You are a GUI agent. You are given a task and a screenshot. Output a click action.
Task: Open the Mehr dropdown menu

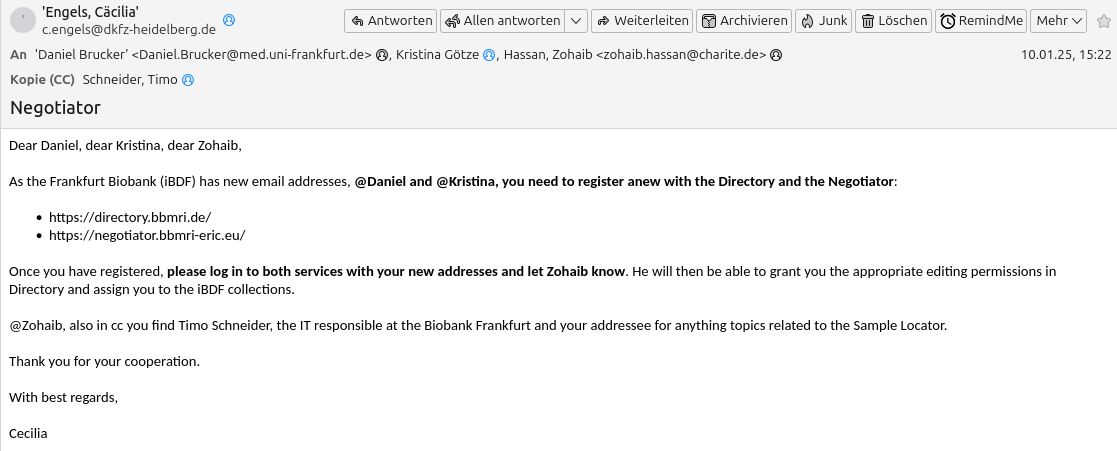click(x=1058, y=21)
